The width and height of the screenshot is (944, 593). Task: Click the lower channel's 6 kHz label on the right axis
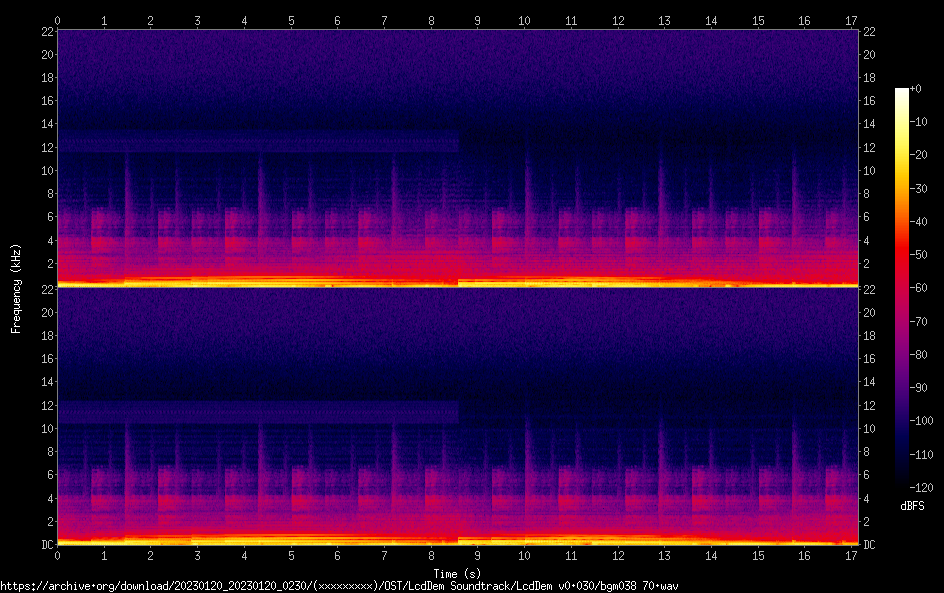click(867, 475)
